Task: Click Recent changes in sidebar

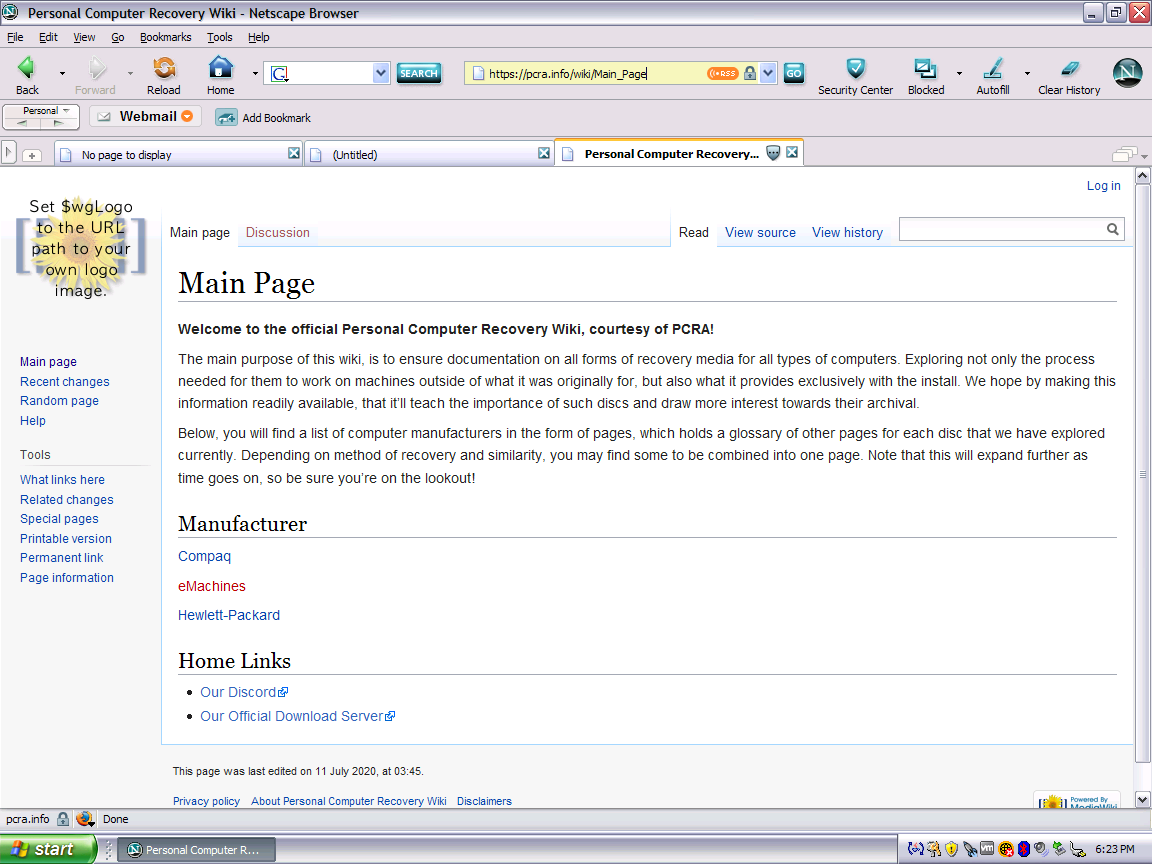Action: point(65,381)
